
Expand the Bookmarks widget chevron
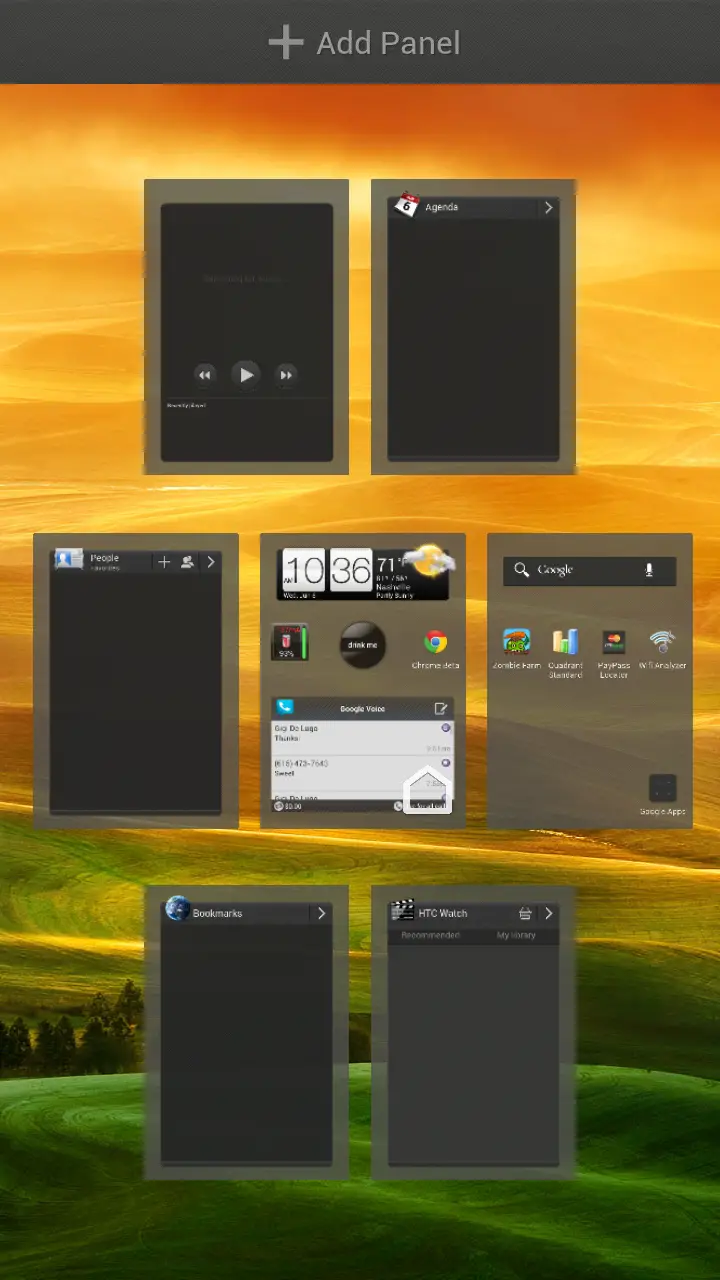321,913
